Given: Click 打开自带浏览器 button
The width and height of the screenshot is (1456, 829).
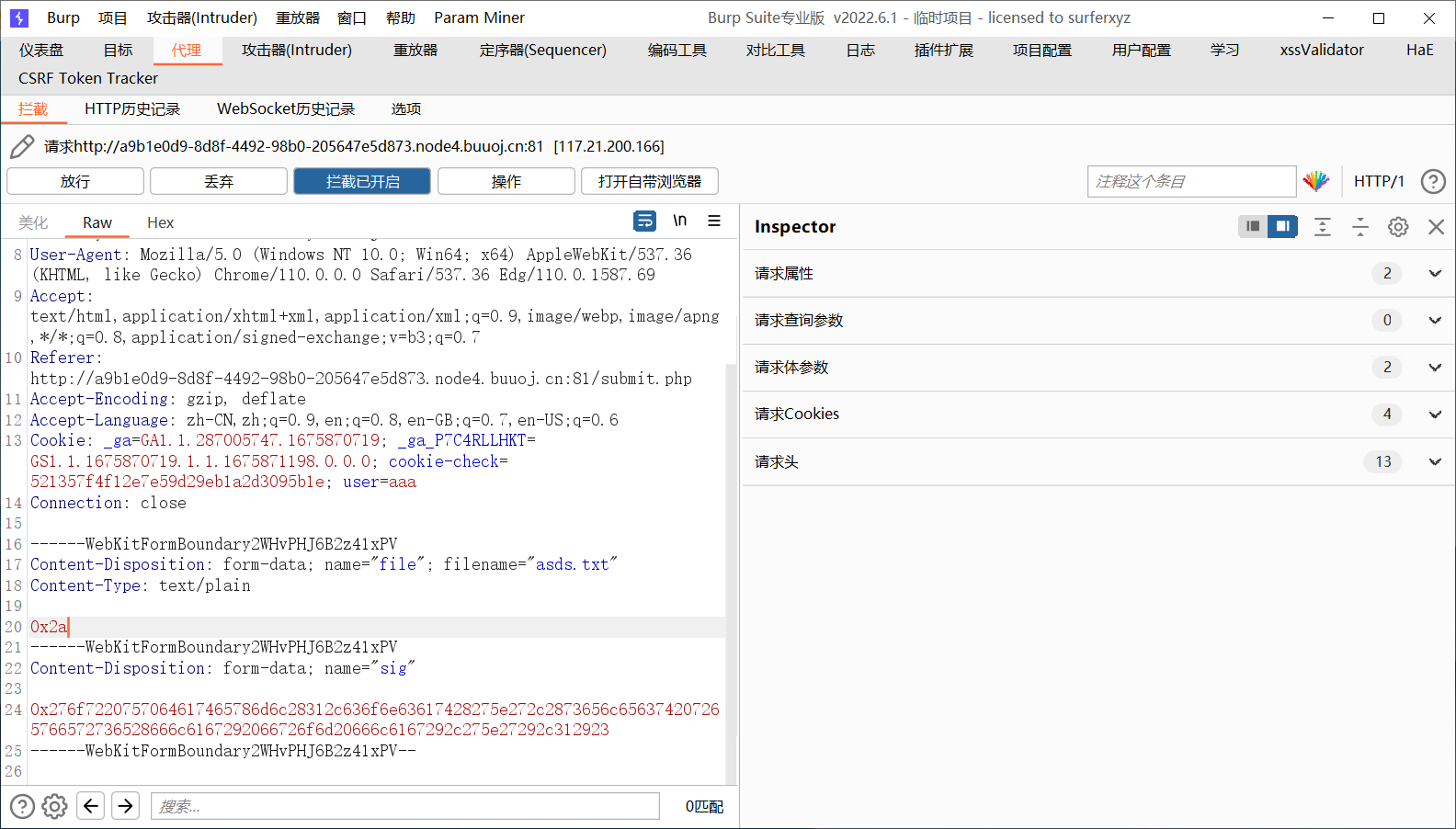Looking at the screenshot, I should 650,181.
